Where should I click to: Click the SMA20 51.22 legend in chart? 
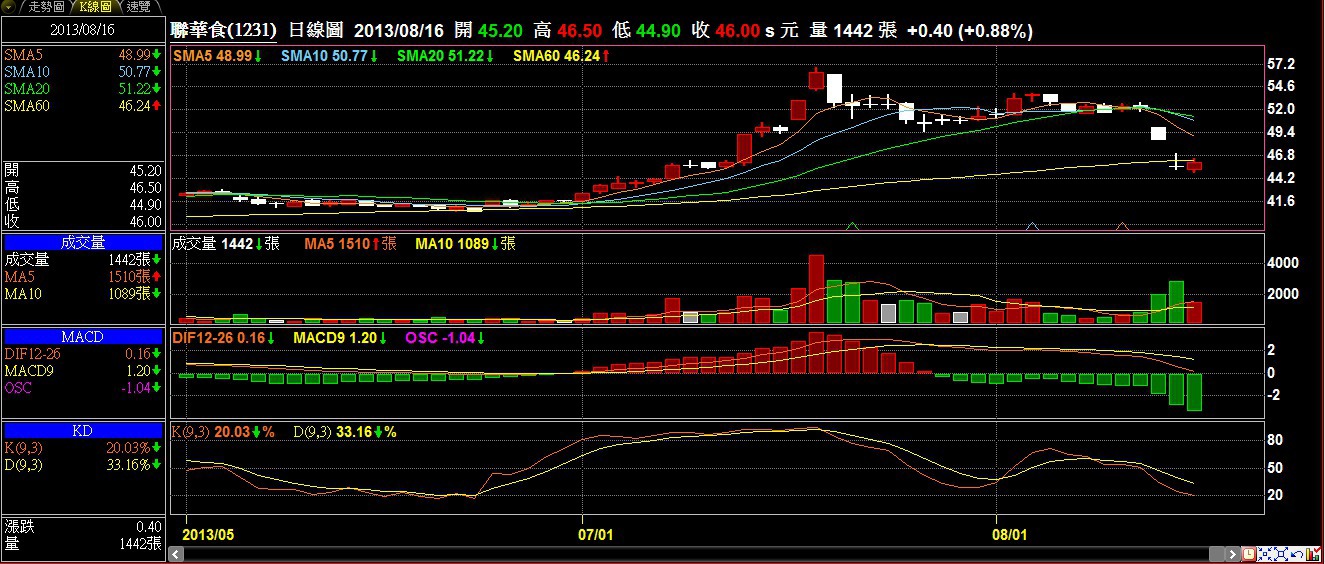click(x=446, y=56)
